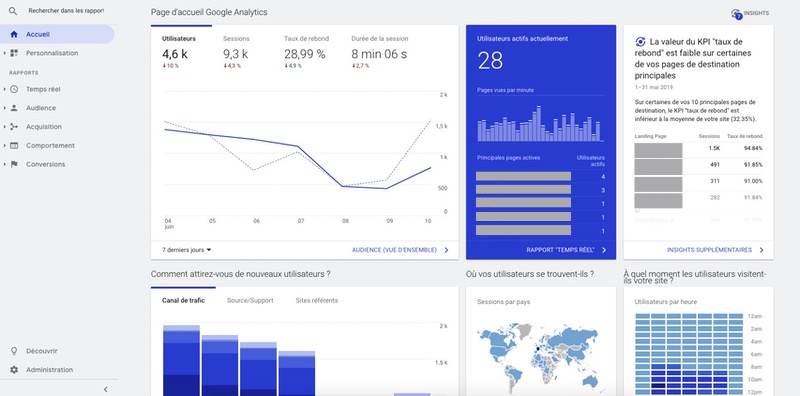Click the first stacked traffic channel bar
The image size is (800, 396).
[181, 360]
